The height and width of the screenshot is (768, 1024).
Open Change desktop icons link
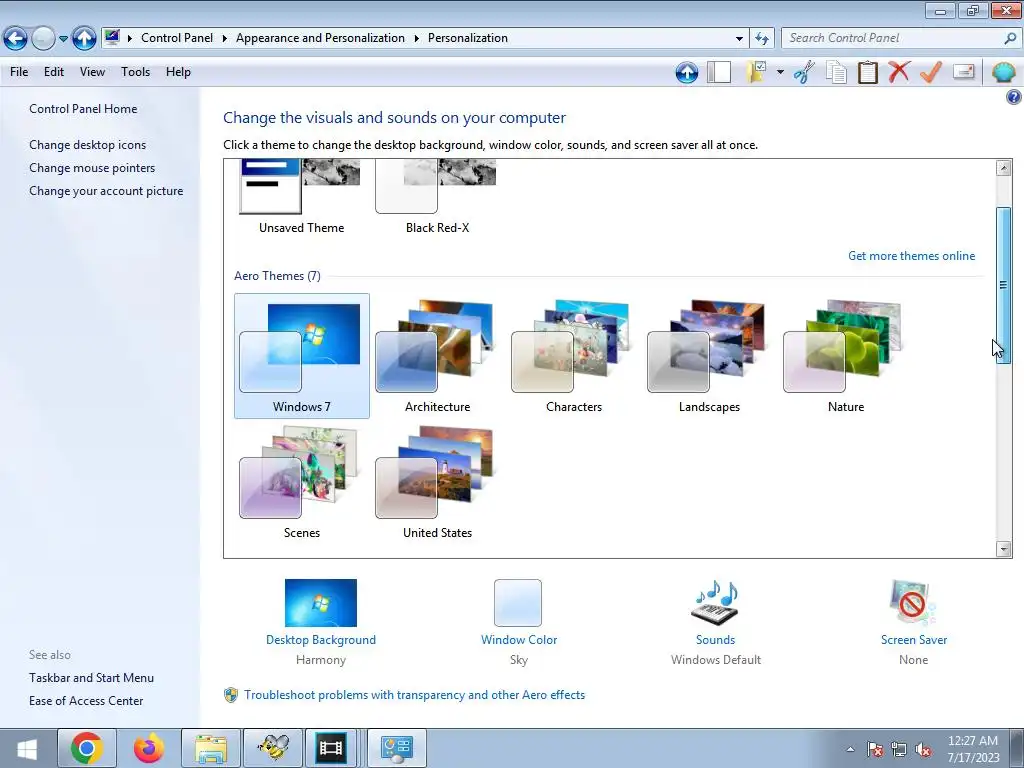point(88,145)
